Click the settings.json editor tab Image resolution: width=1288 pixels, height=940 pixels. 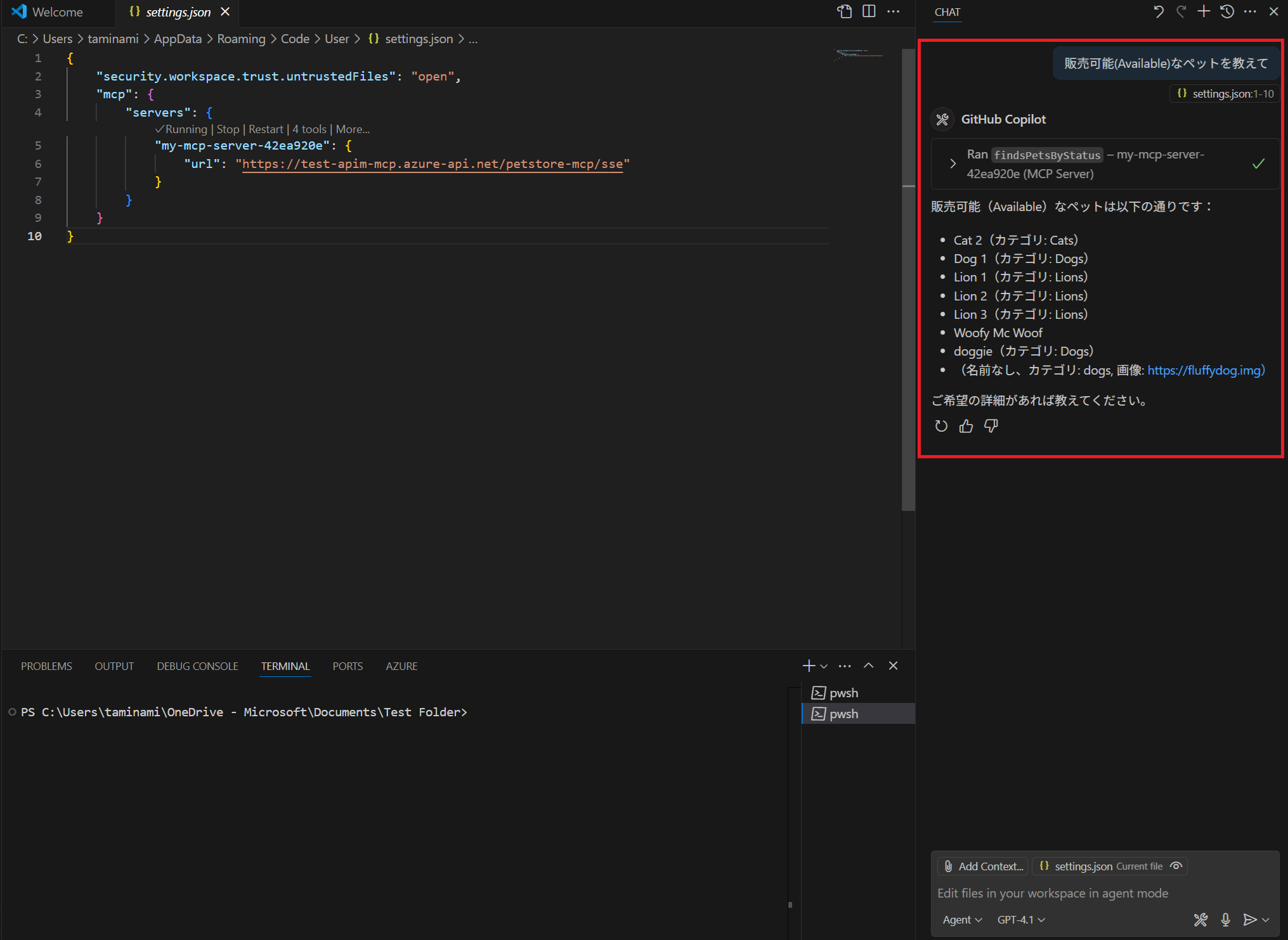[178, 12]
